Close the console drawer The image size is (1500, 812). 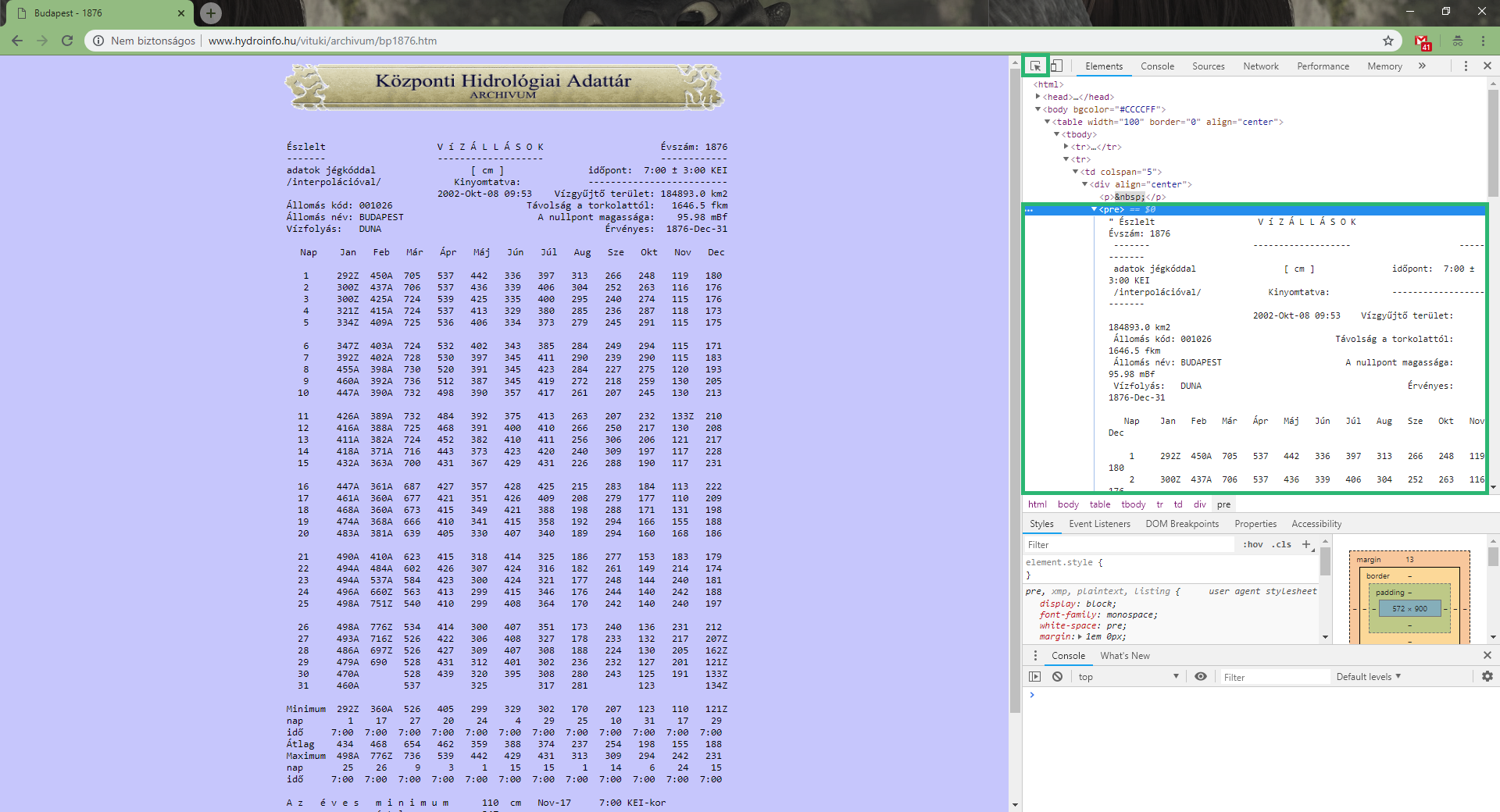pos(1487,655)
